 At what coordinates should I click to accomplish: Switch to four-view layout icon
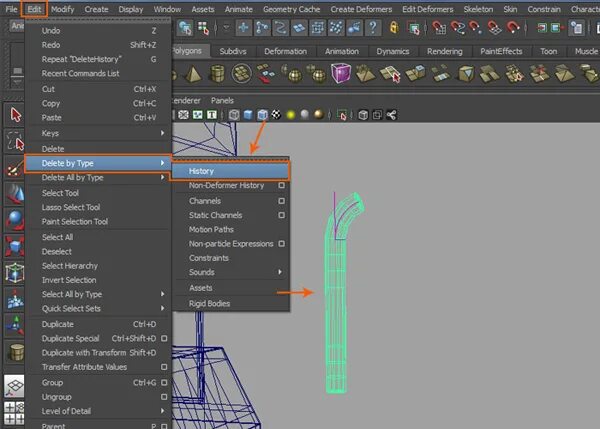coord(14,413)
